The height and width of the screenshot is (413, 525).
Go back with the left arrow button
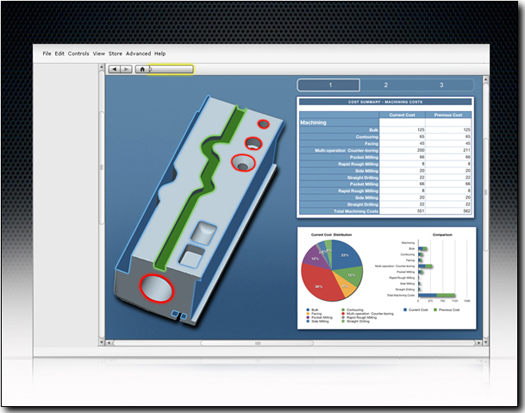[x=115, y=69]
